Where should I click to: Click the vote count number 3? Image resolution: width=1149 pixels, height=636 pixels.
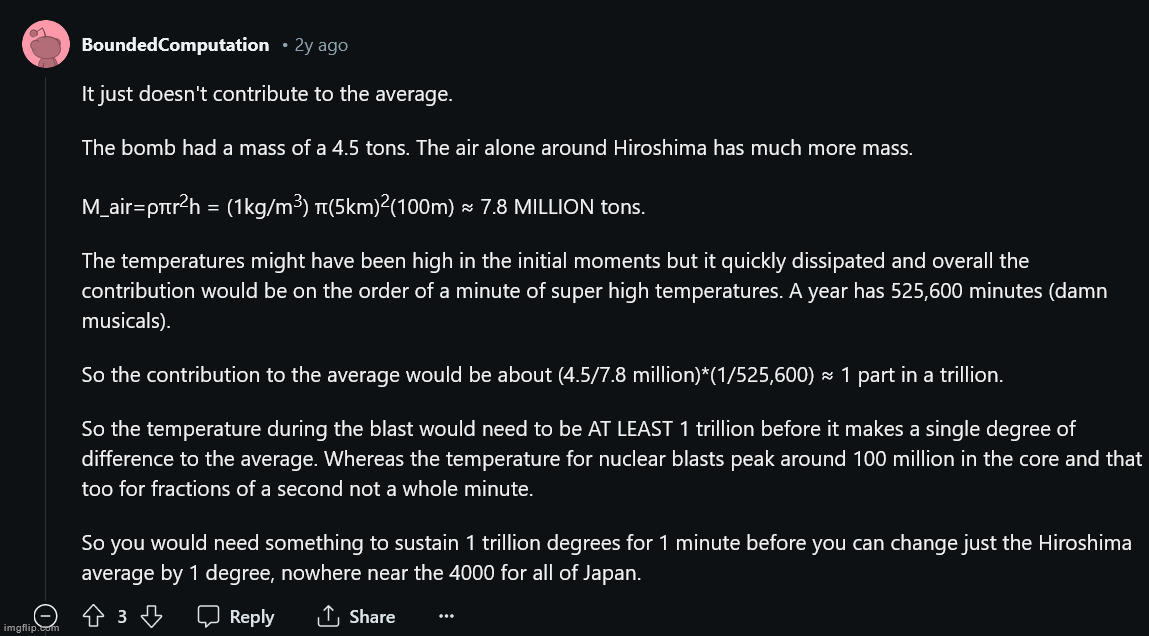pyautogui.click(x=122, y=616)
